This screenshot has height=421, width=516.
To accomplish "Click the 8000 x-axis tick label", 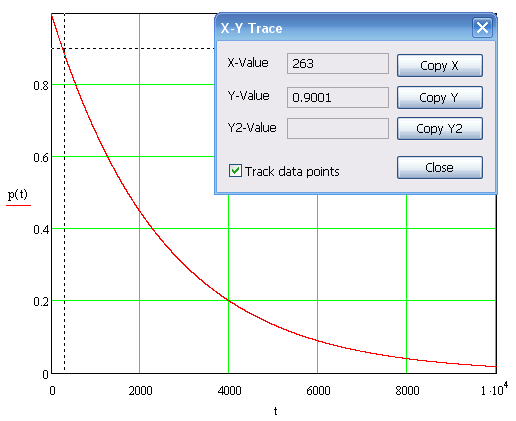I will [x=407, y=390].
